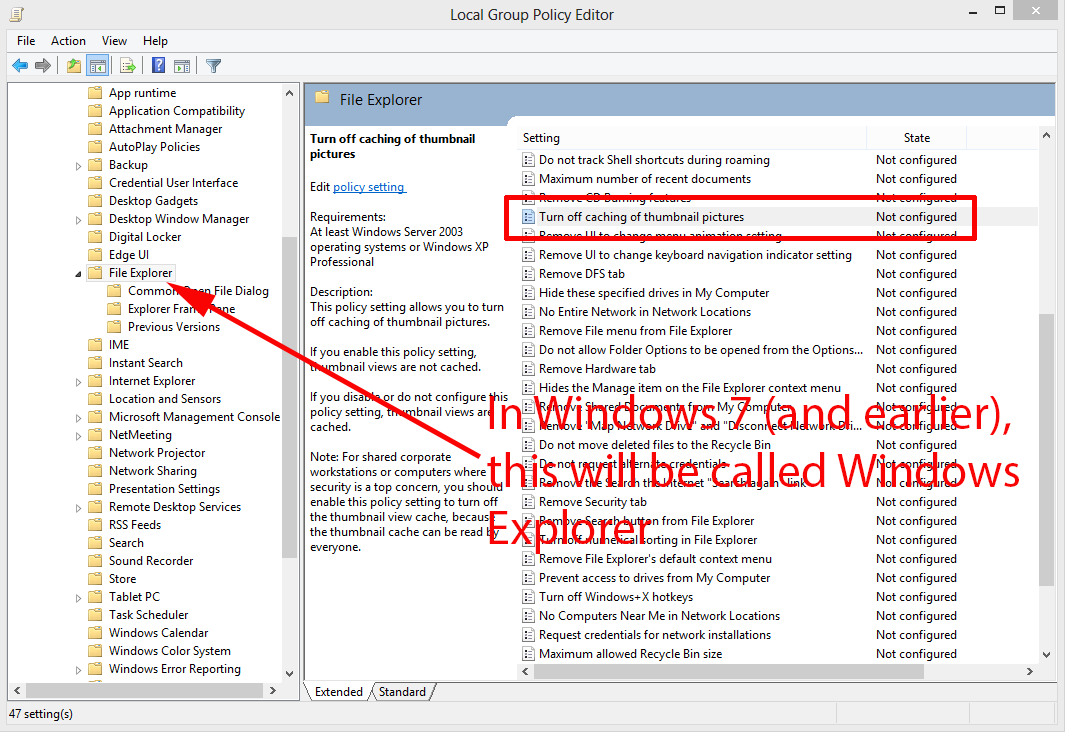Select Network Sharing tree item
Image resolution: width=1065 pixels, height=732 pixels.
153,471
